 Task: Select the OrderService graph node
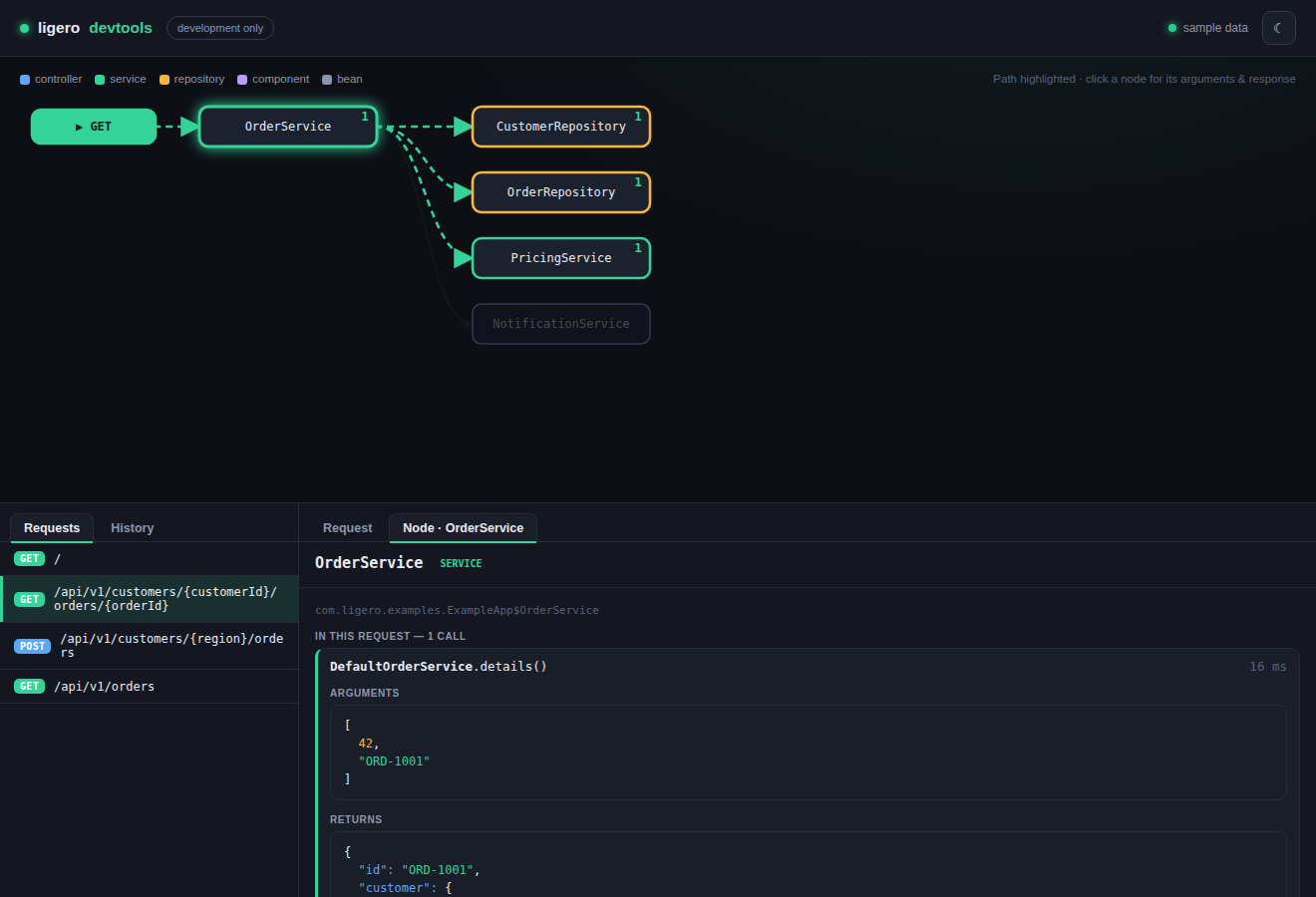click(x=288, y=127)
